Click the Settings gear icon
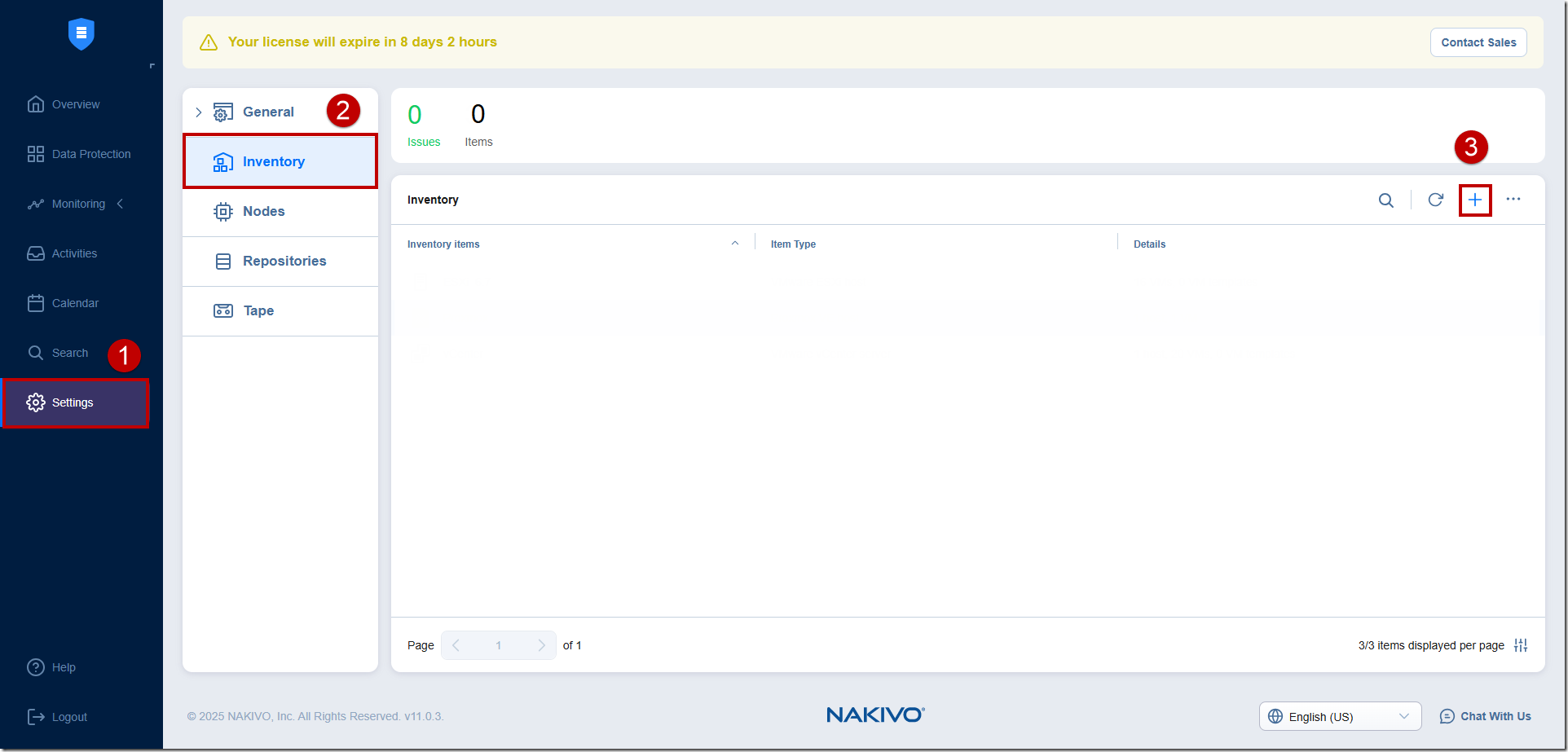1568x752 pixels. (x=36, y=402)
